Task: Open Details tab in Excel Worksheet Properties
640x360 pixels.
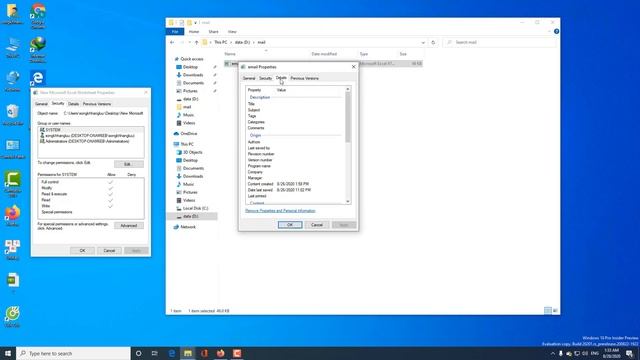Action: 73,104
